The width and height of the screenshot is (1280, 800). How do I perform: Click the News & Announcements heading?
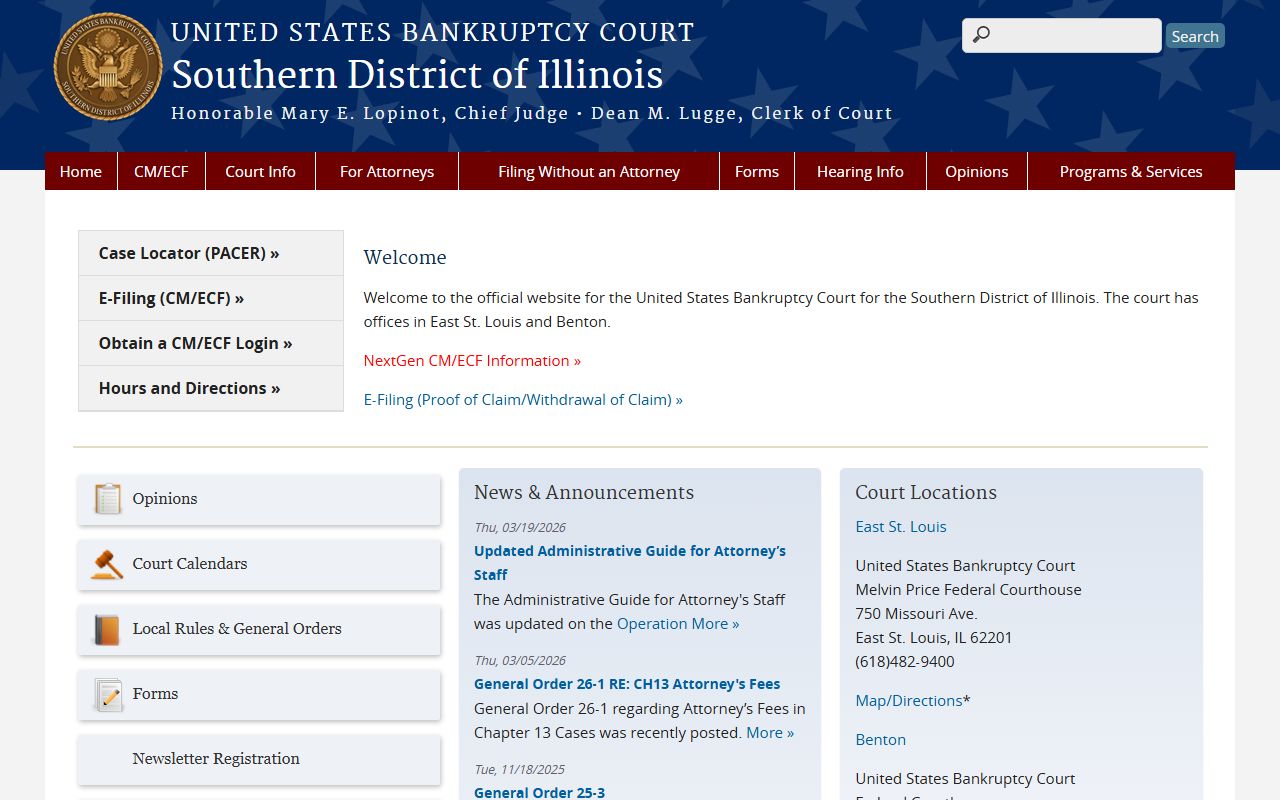coord(584,492)
